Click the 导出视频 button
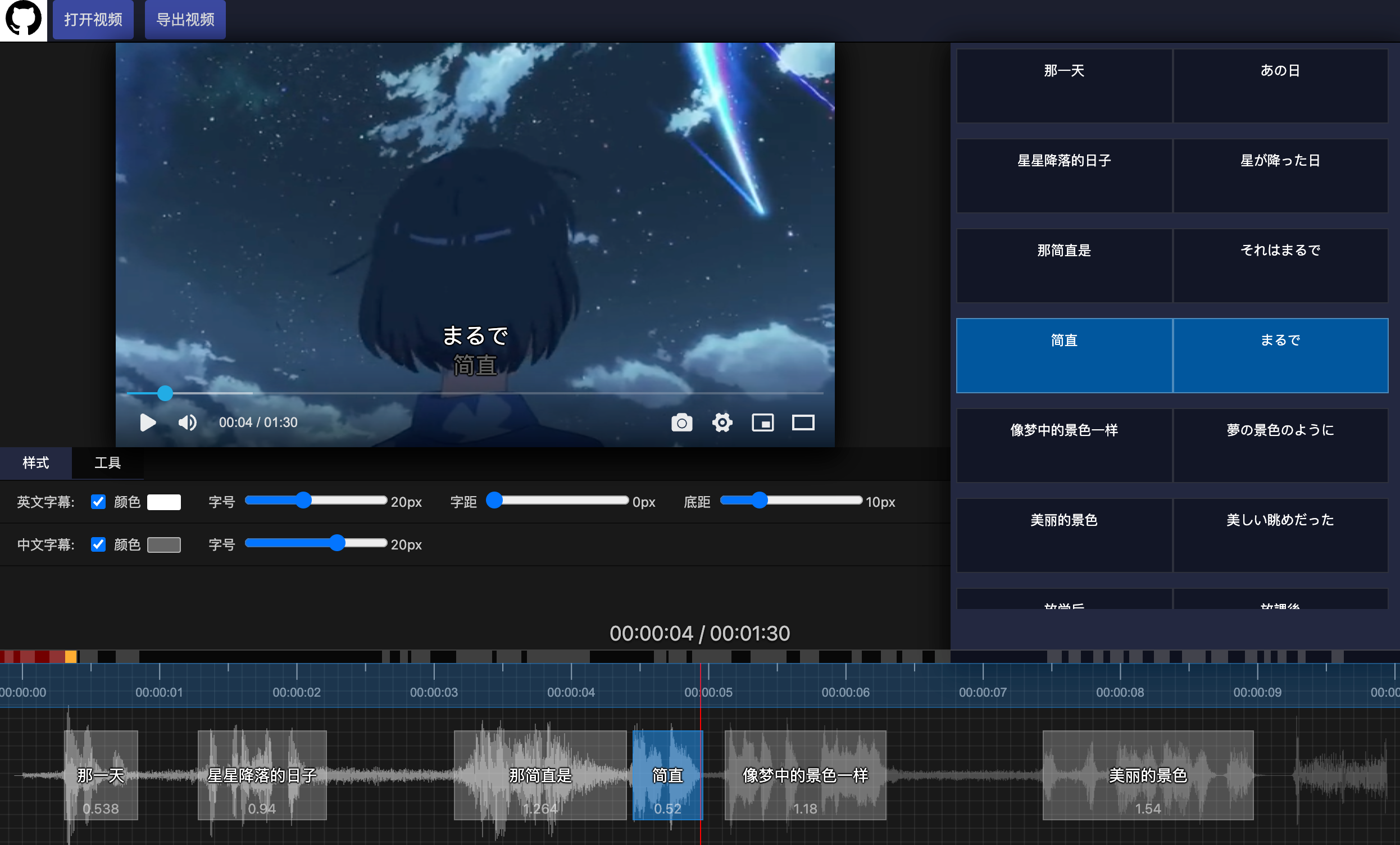 [185, 20]
